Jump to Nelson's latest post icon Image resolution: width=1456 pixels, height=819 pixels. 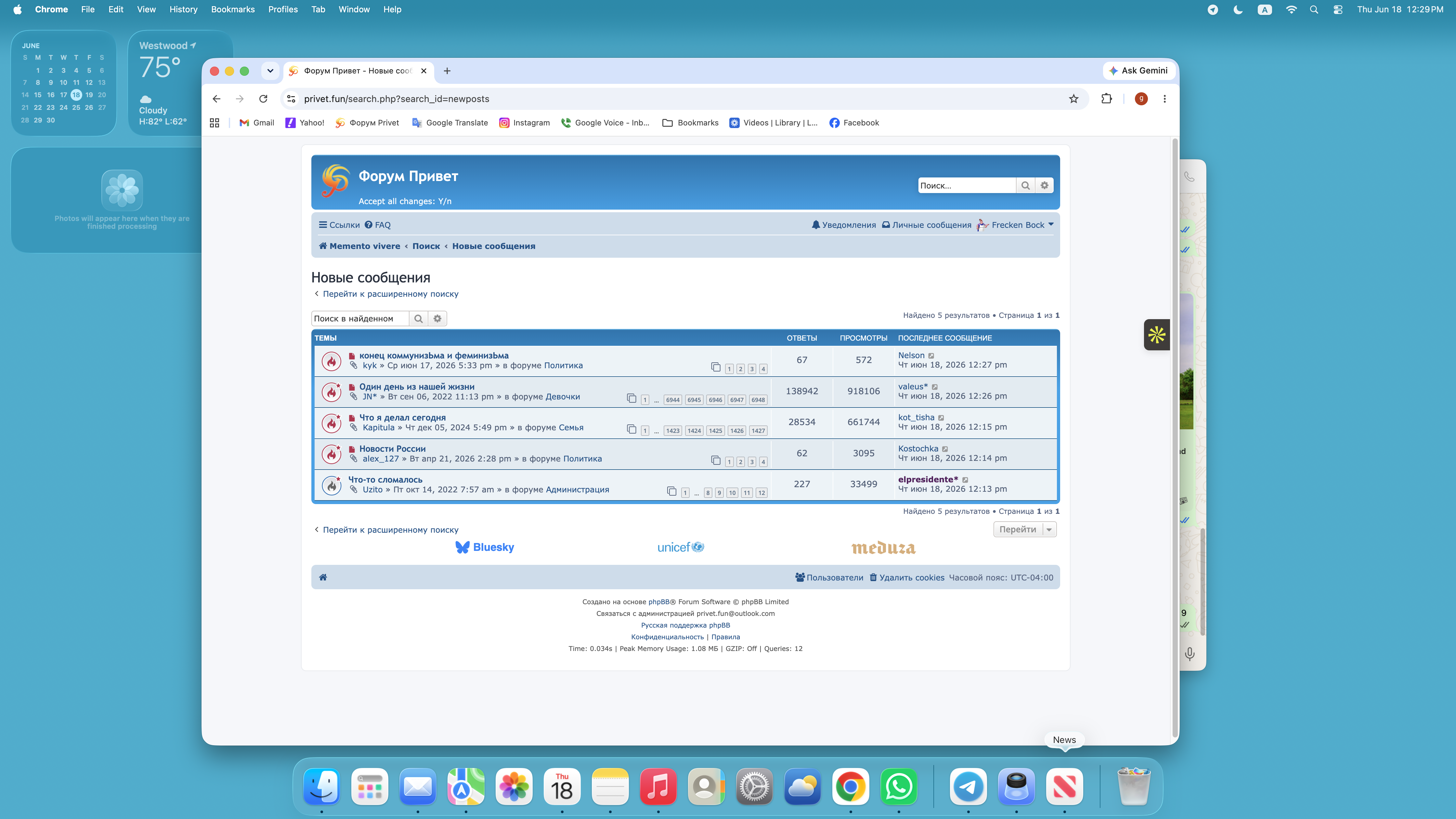(931, 356)
